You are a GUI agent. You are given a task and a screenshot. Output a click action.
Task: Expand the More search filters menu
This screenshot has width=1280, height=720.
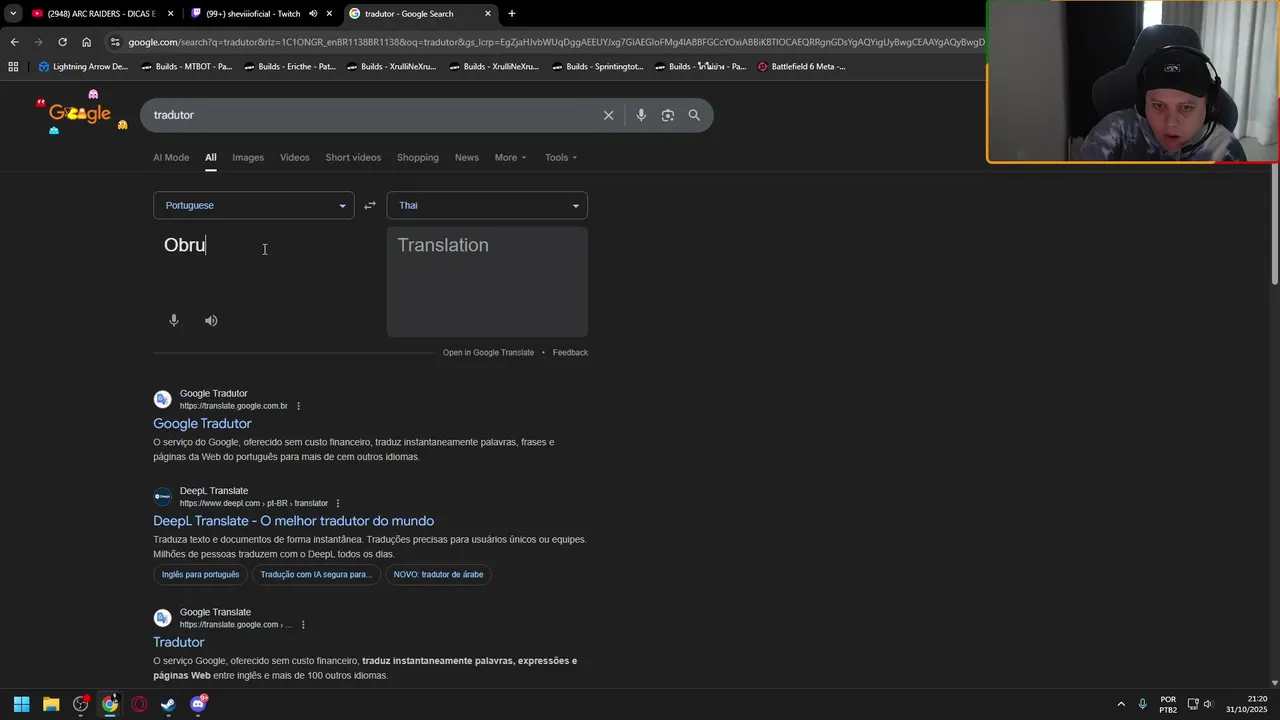coord(510,157)
